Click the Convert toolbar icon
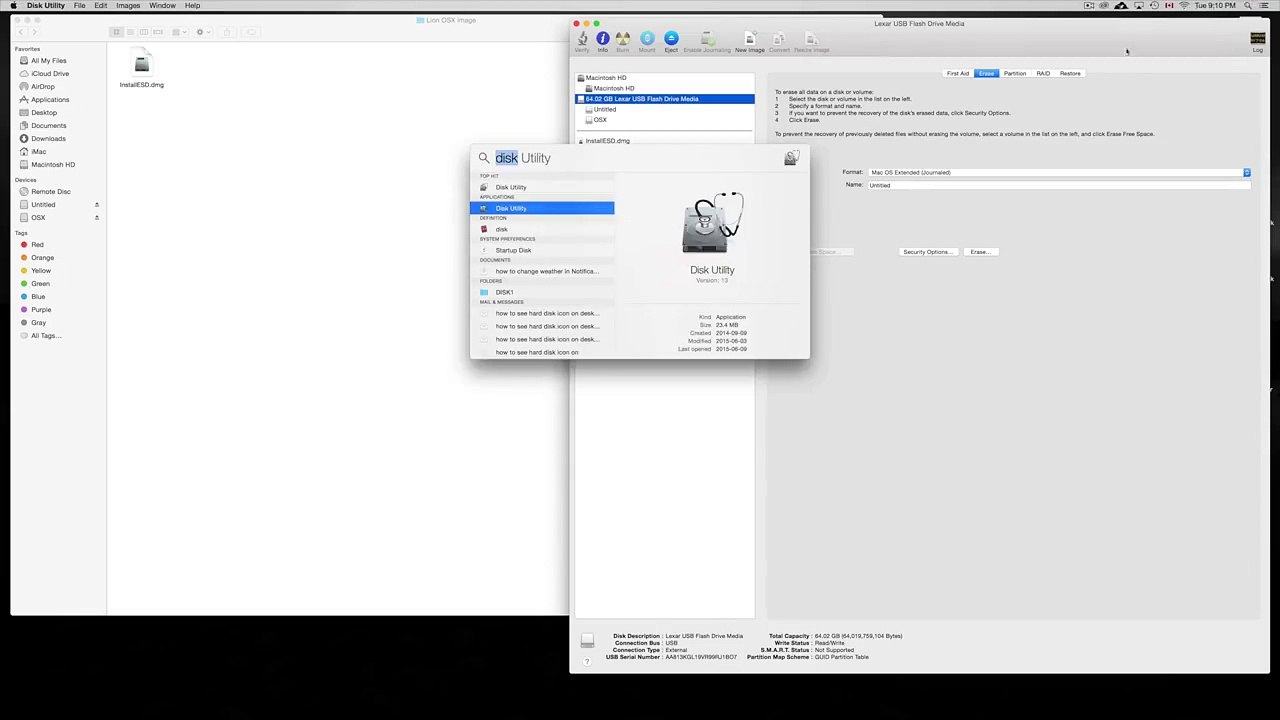The height and width of the screenshot is (720, 1280). pyautogui.click(x=779, y=40)
